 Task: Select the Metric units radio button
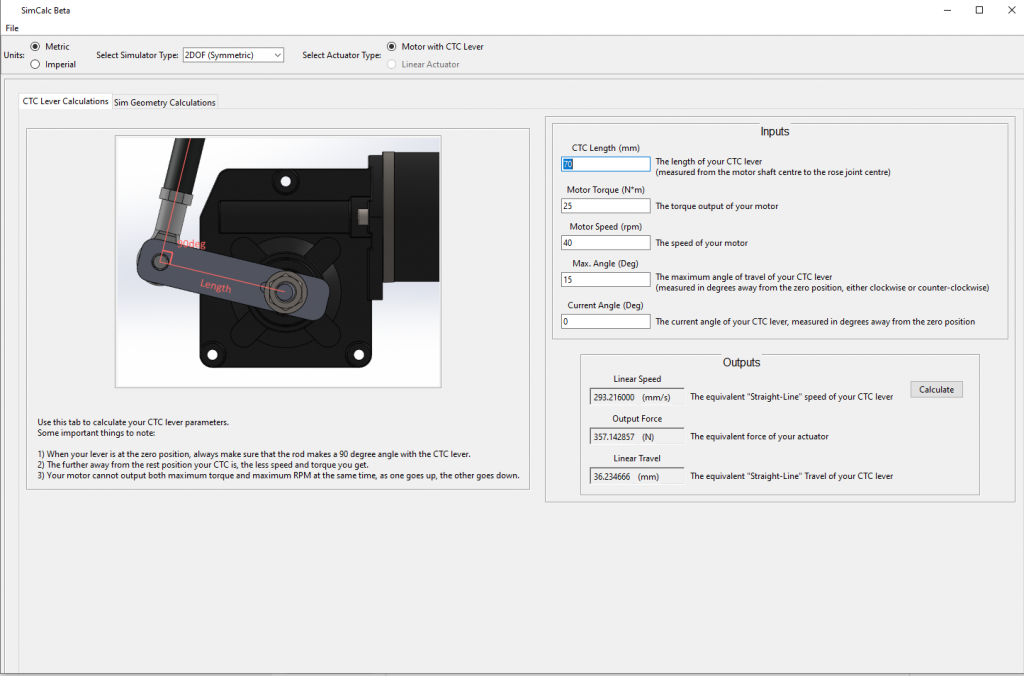[x=35, y=46]
